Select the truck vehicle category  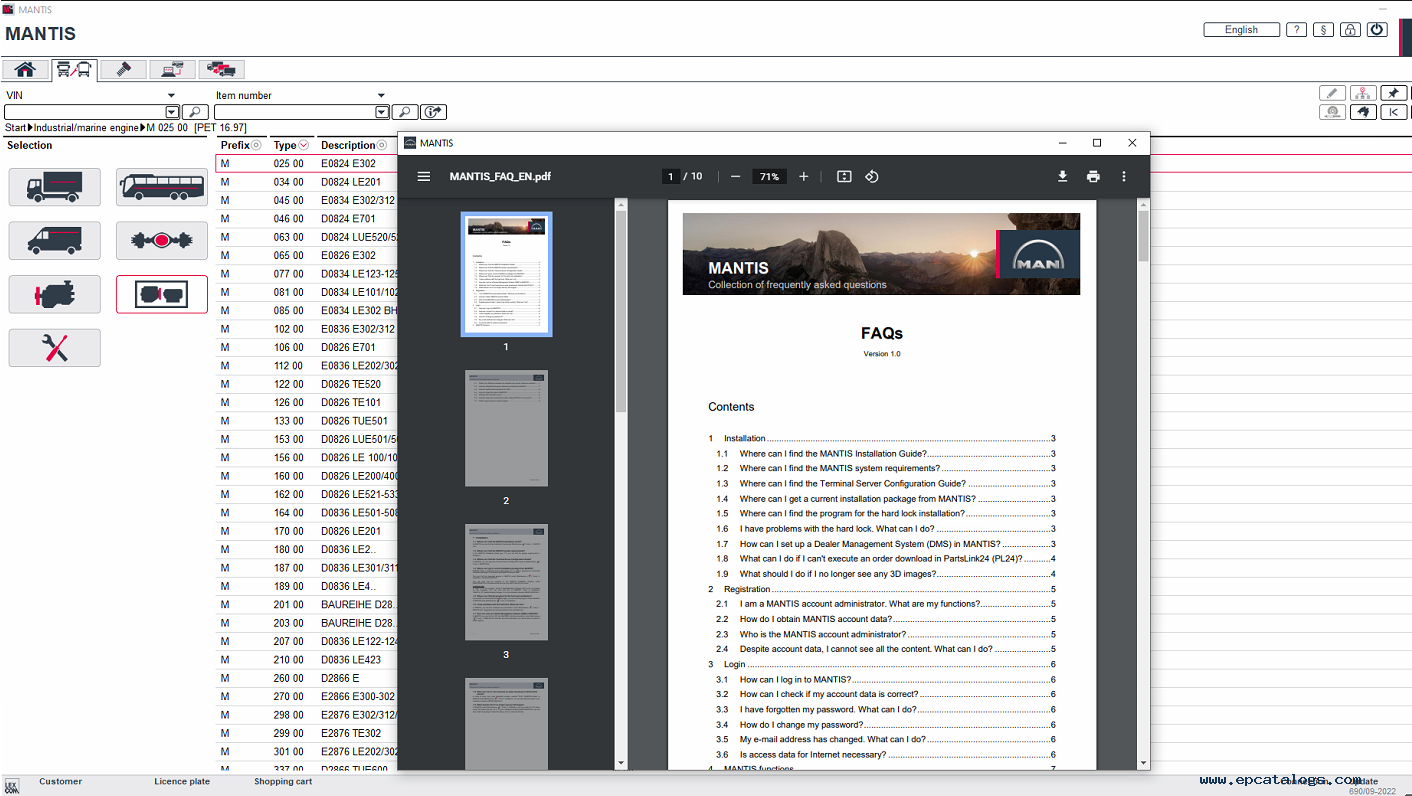(55, 187)
